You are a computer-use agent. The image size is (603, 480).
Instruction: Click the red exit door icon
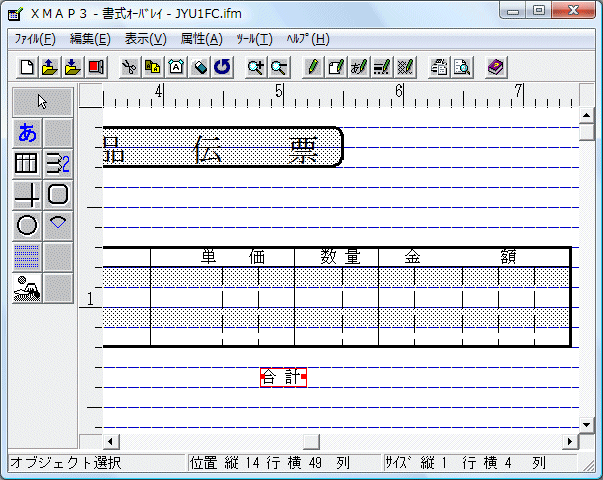(96, 67)
